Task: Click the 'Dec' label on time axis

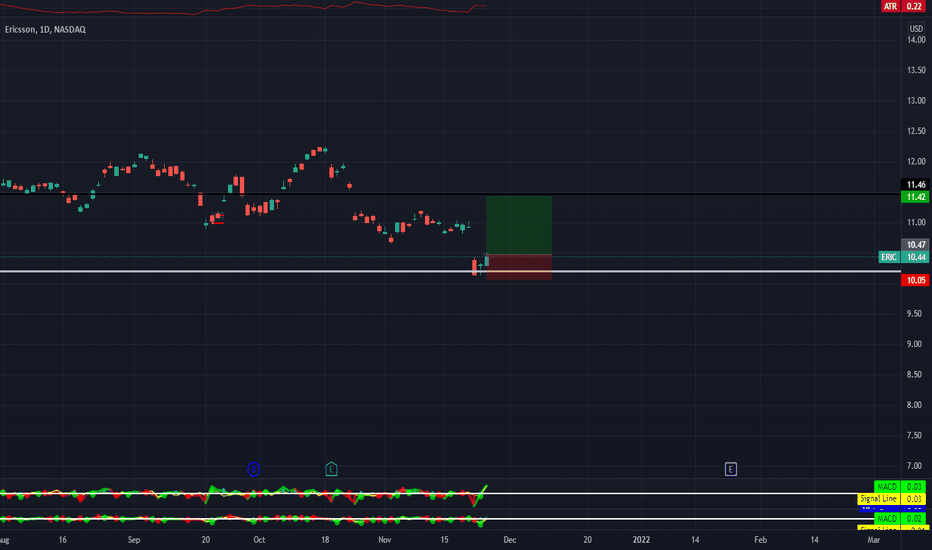Action: tap(509, 540)
